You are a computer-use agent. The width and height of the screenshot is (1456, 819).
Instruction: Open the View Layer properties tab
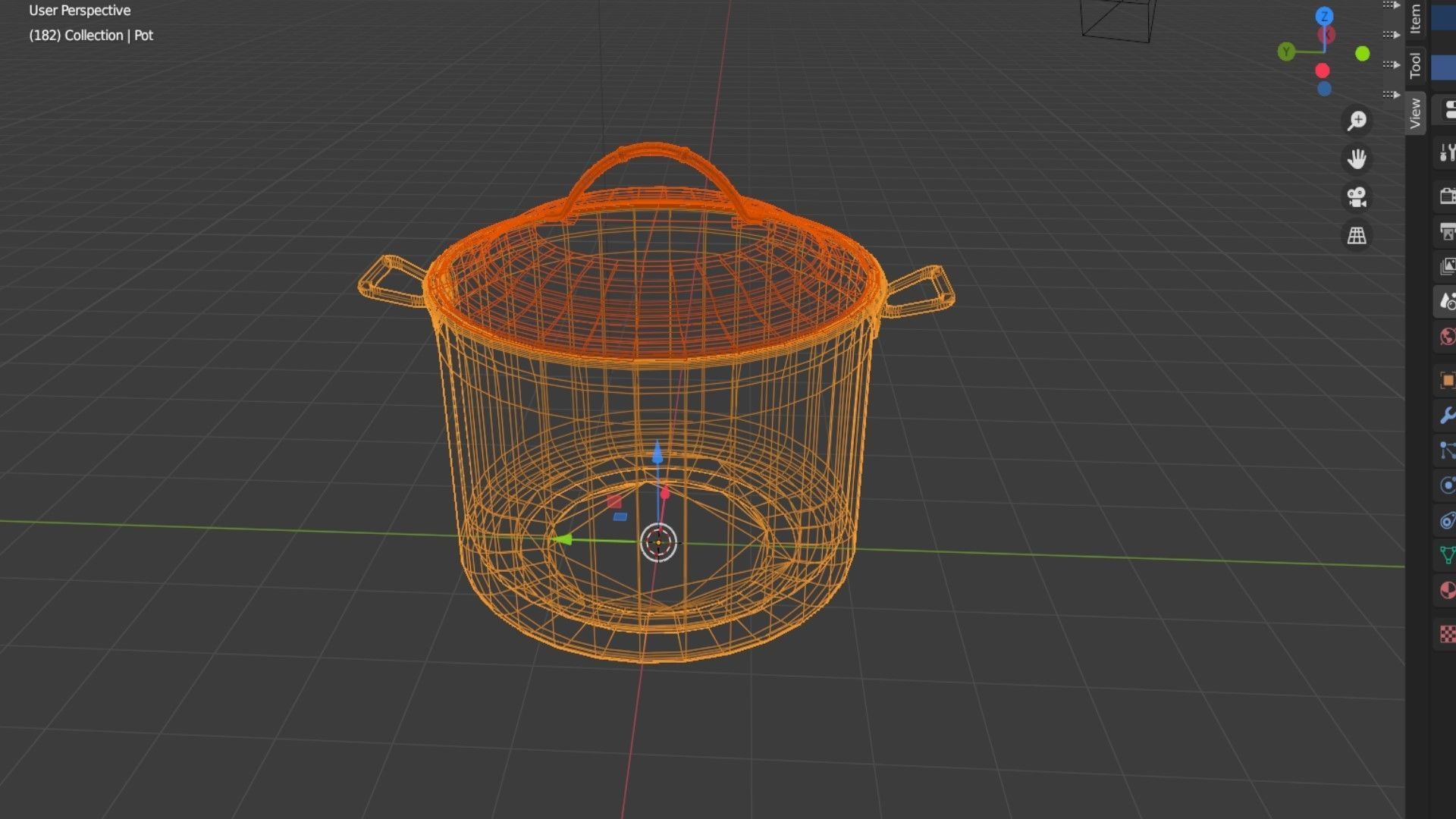[x=1446, y=266]
